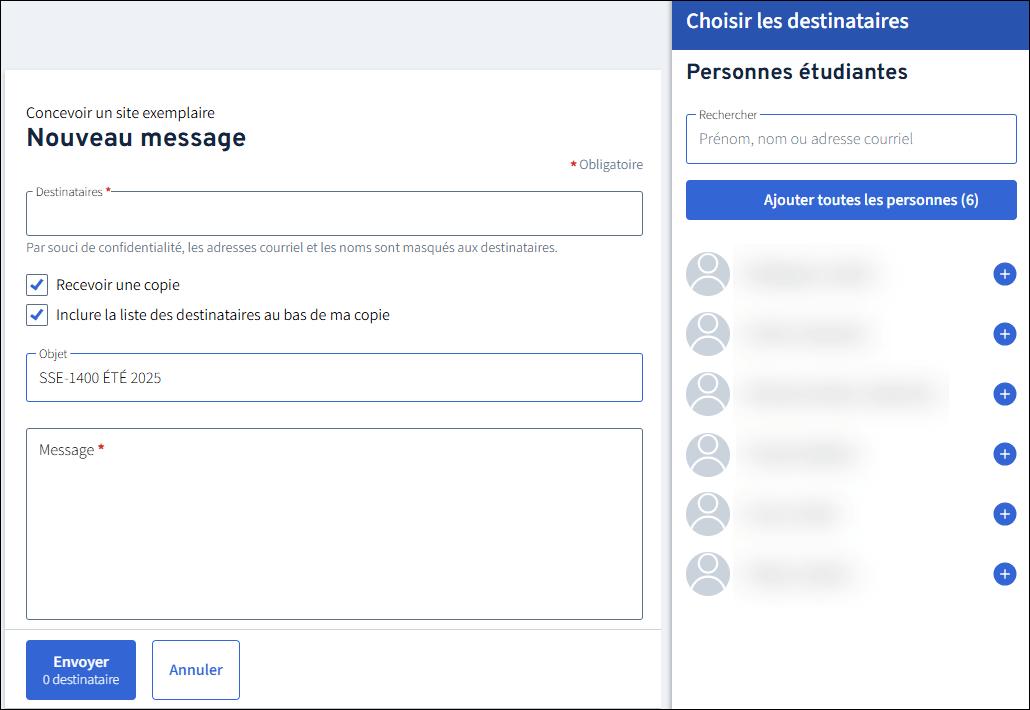Image resolution: width=1030 pixels, height=710 pixels.
Task: Uncheck the "Recevoir une copie" checkbox
Action: point(37,285)
